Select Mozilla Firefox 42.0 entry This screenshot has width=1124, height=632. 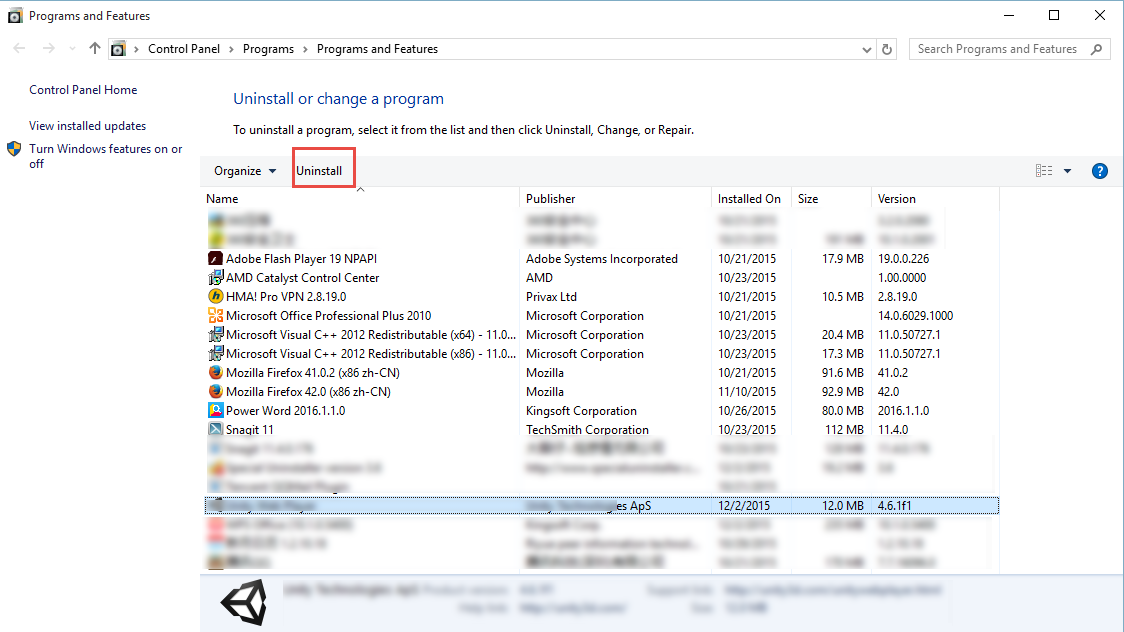point(601,391)
